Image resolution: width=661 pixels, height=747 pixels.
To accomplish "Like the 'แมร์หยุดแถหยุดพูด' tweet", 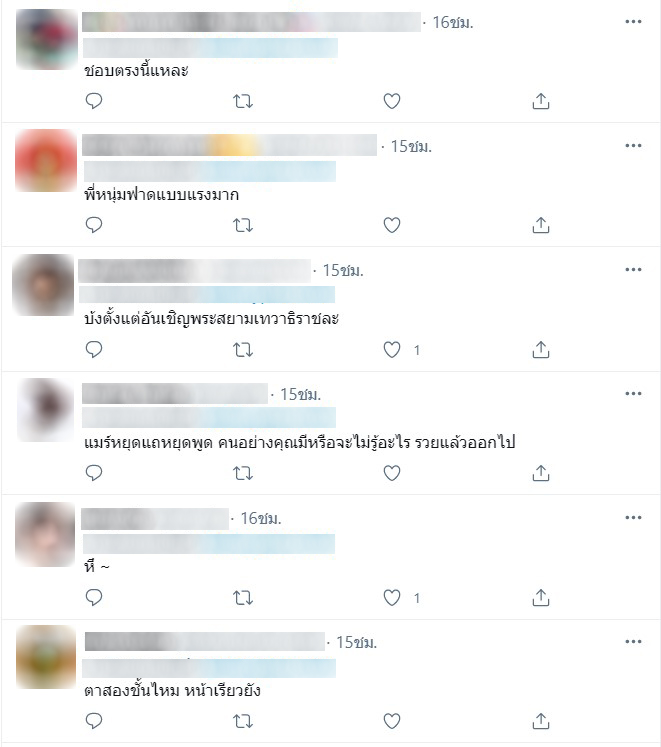I will tap(392, 473).
